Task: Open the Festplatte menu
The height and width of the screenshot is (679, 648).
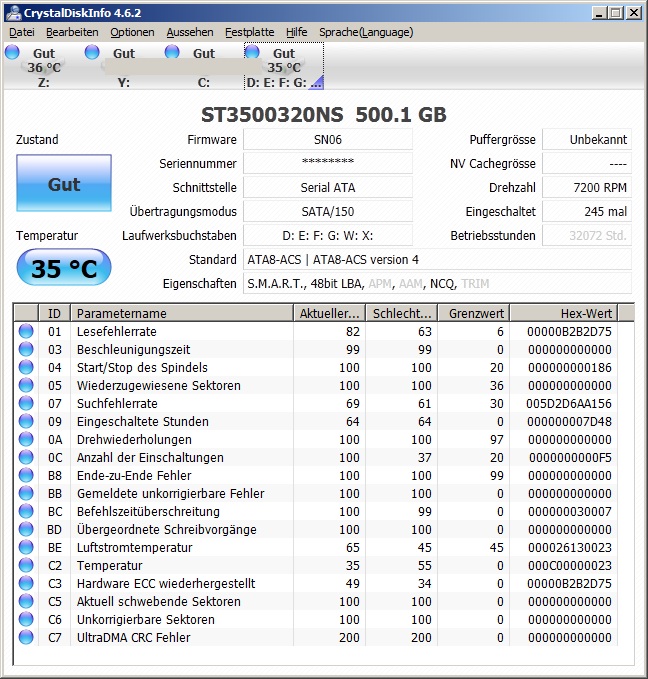Action: (249, 32)
